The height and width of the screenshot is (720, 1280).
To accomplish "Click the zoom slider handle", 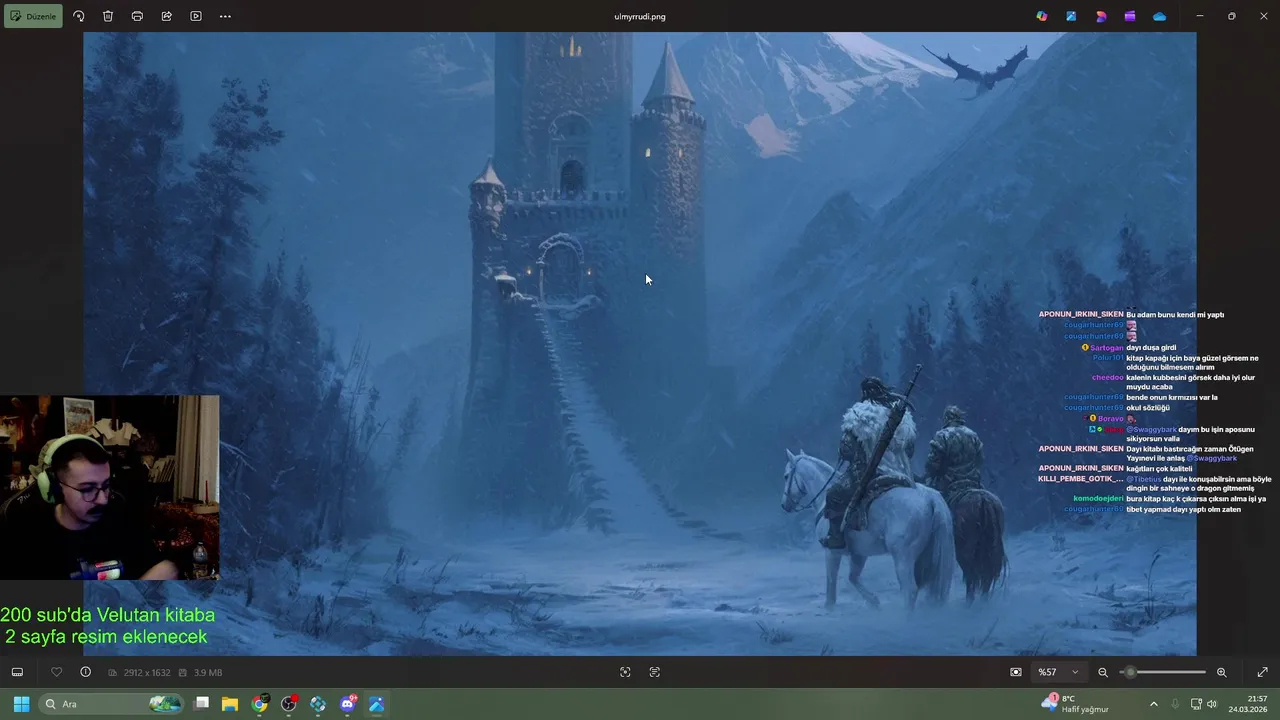I will 1130,672.
